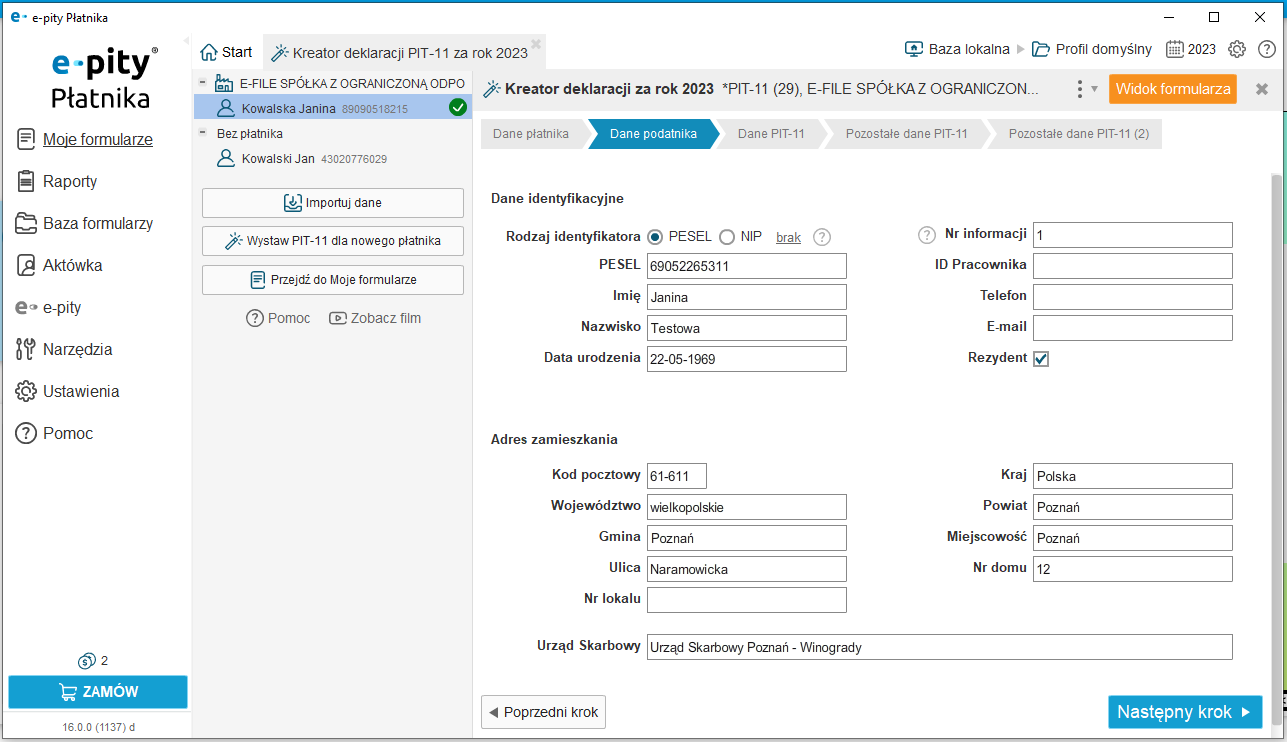Click help icon beside Nr informacji

[926, 235]
